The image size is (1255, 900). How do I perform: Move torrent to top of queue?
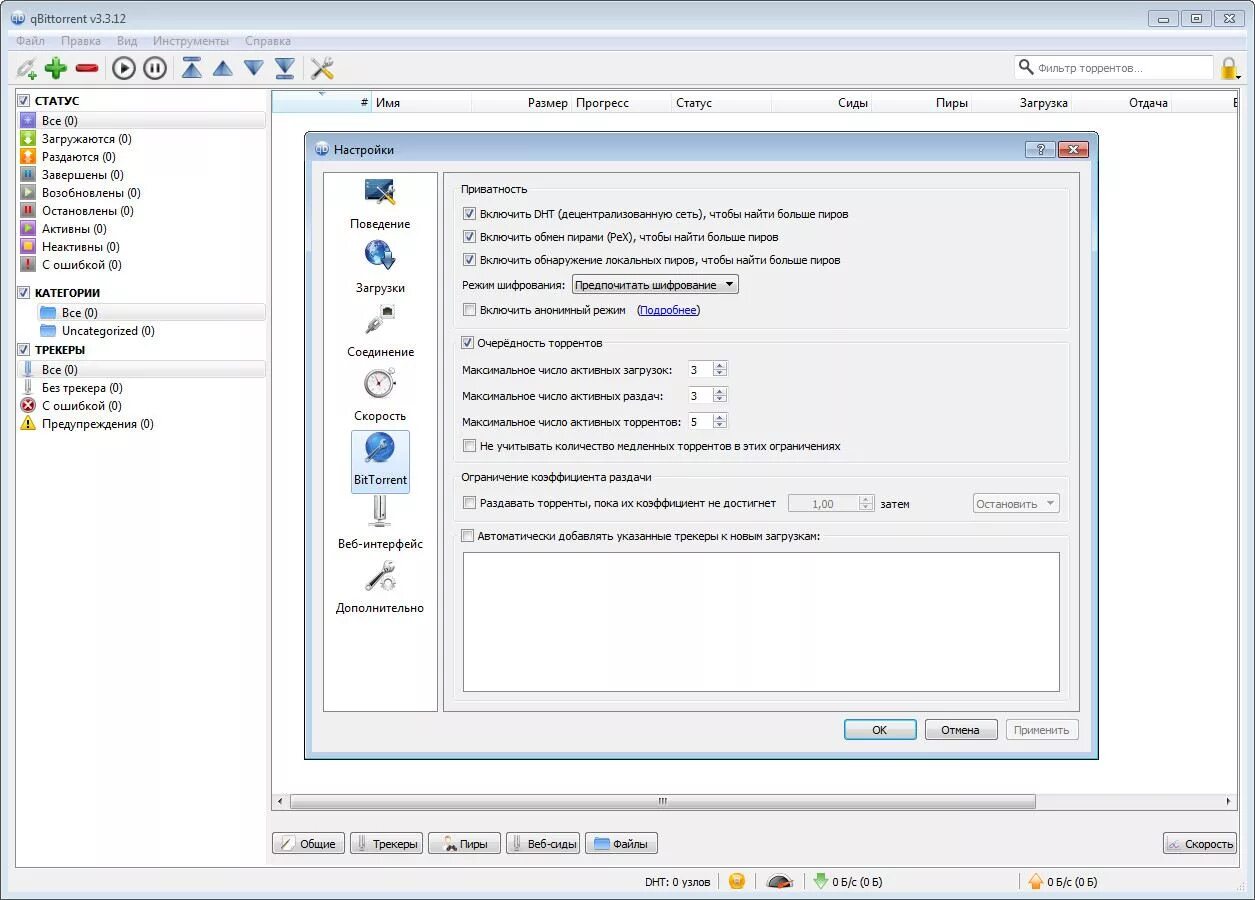[192, 68]
